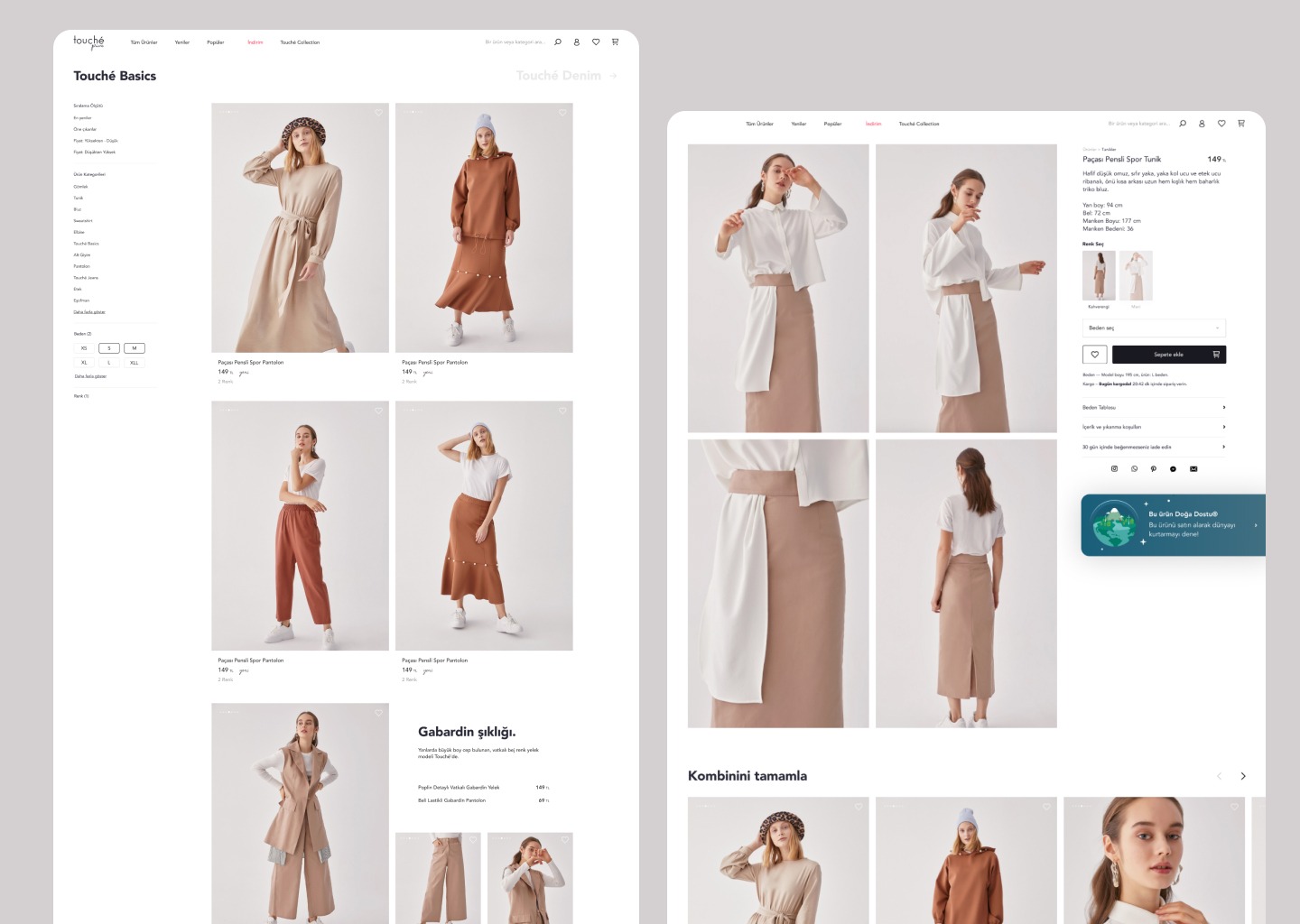Open search in the listing window header

click(x=558, y=42)
